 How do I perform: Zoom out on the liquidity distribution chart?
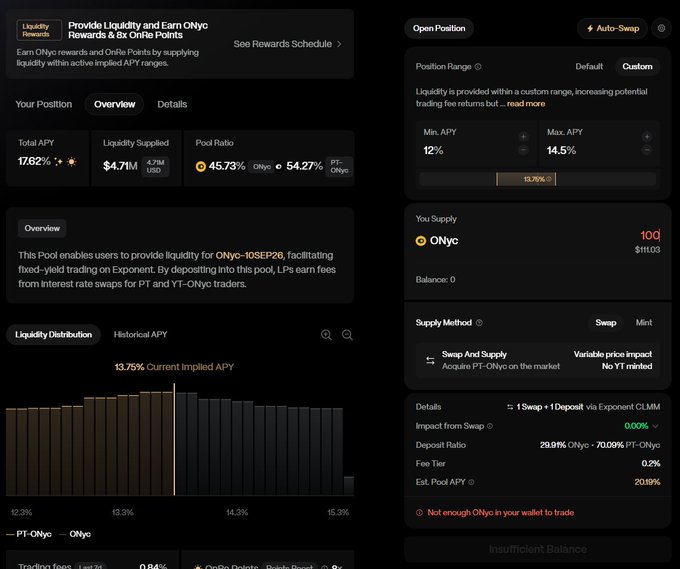pos(347,335)
